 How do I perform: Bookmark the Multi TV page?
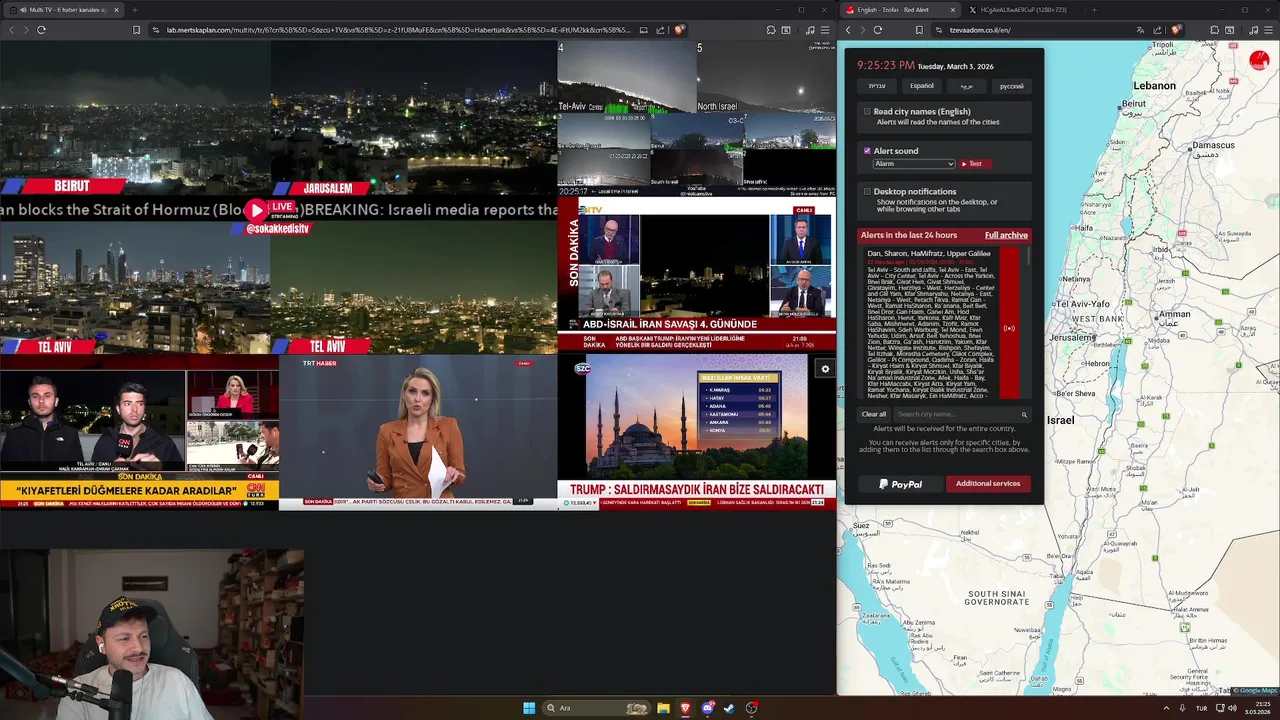point(136,30)
